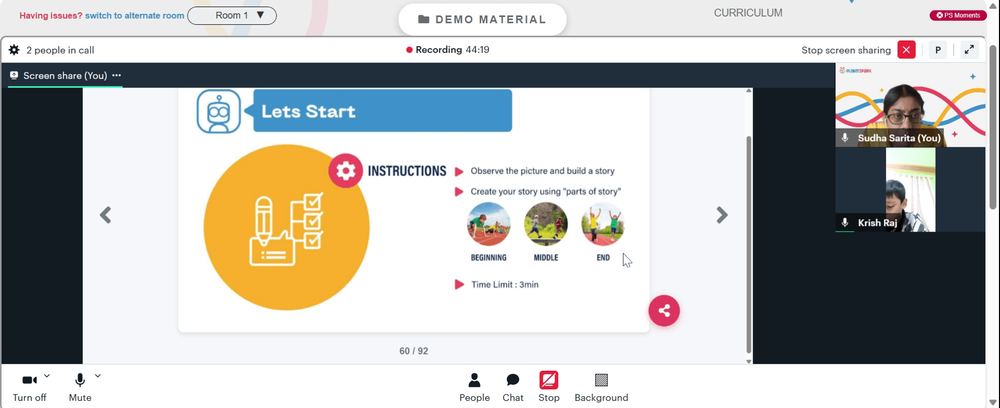Switch to CURRICULUM tab

[x=748, y=13]
